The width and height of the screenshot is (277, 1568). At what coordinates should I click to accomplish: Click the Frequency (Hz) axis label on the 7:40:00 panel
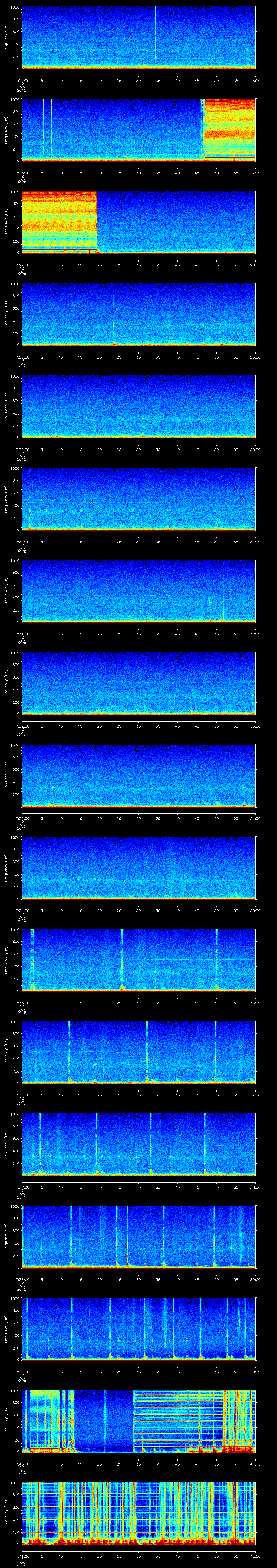pyautogui.click(x=6, y=1421)
